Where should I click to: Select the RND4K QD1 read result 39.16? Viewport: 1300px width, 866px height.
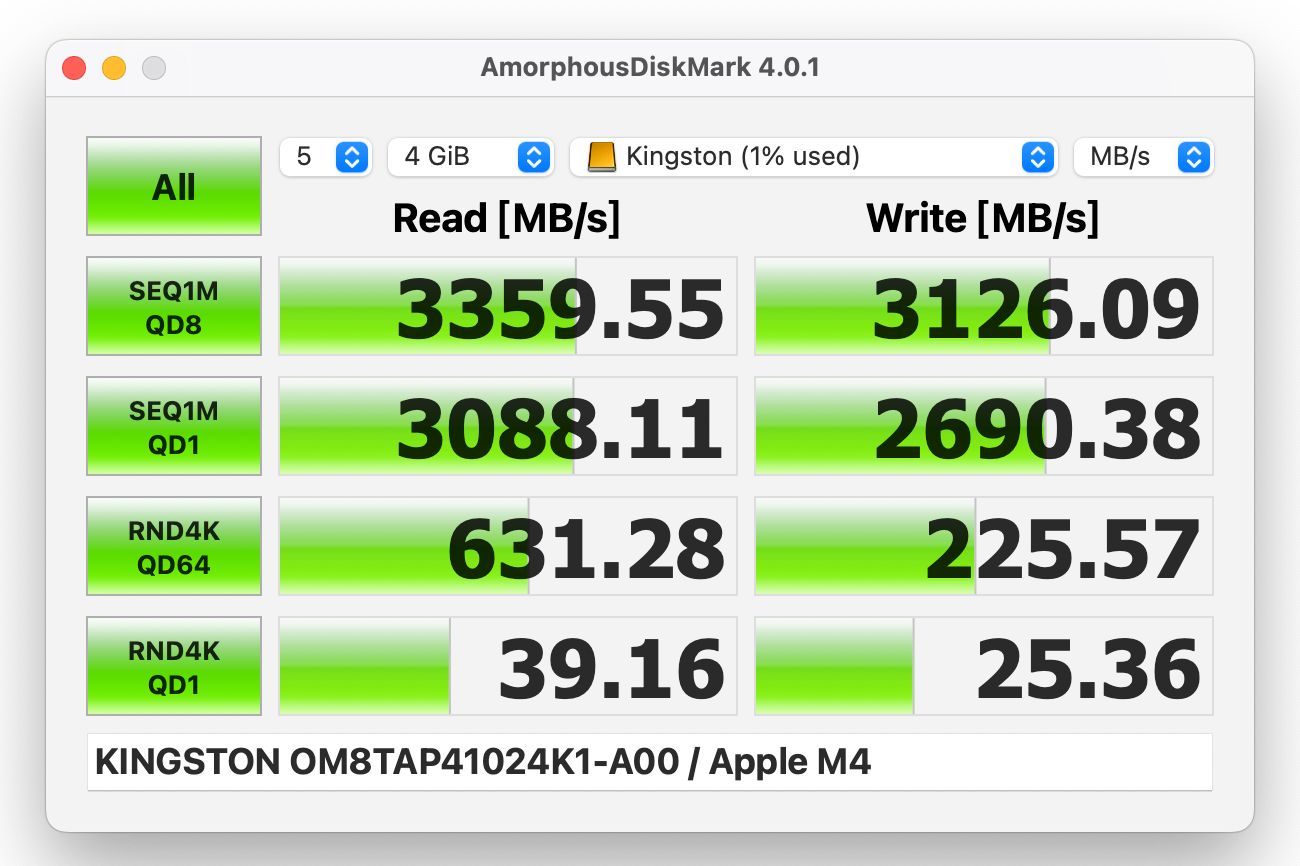(508, 666)
